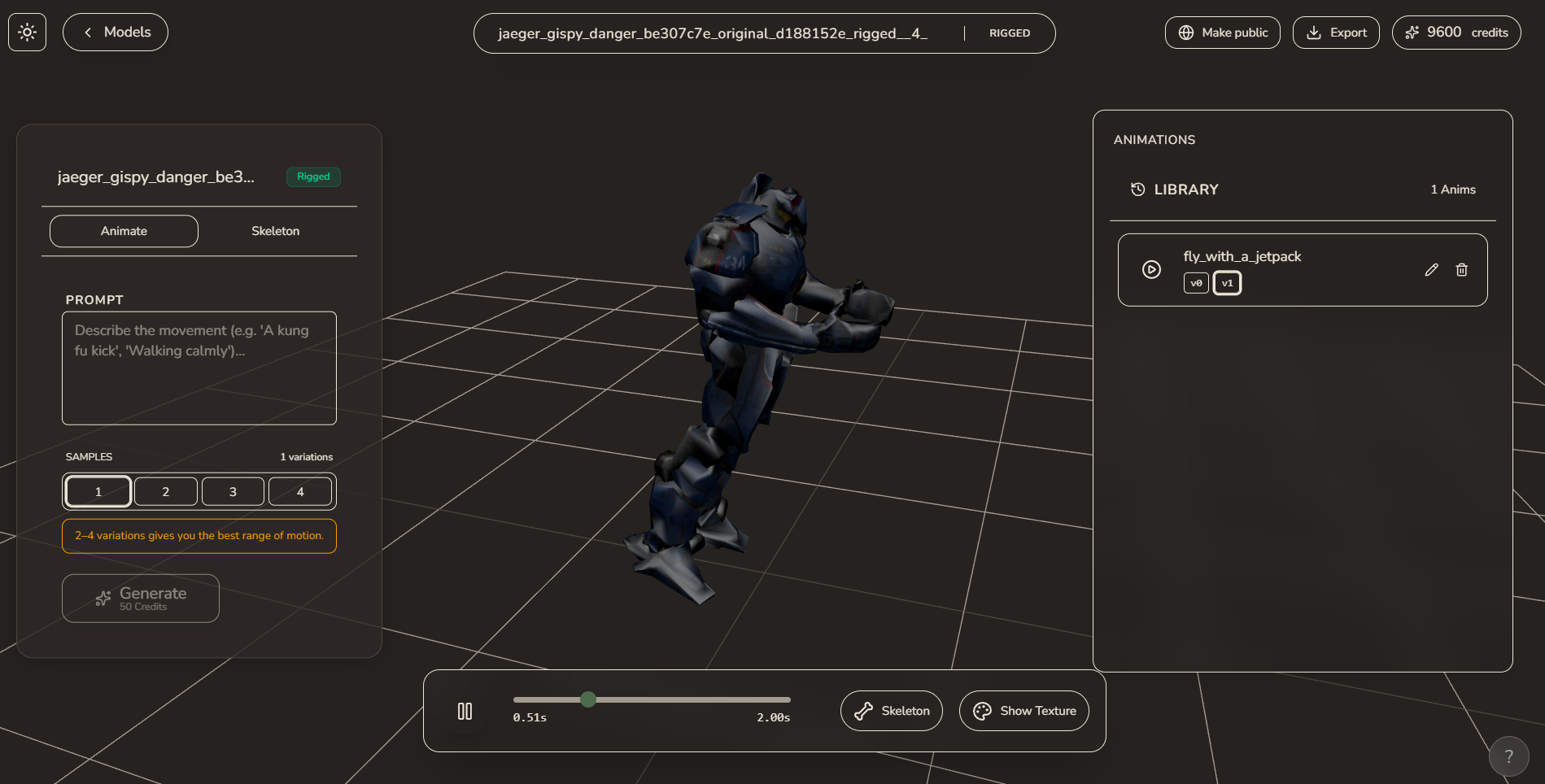
Task: Click the '1 variations' label
Action: 307,457
